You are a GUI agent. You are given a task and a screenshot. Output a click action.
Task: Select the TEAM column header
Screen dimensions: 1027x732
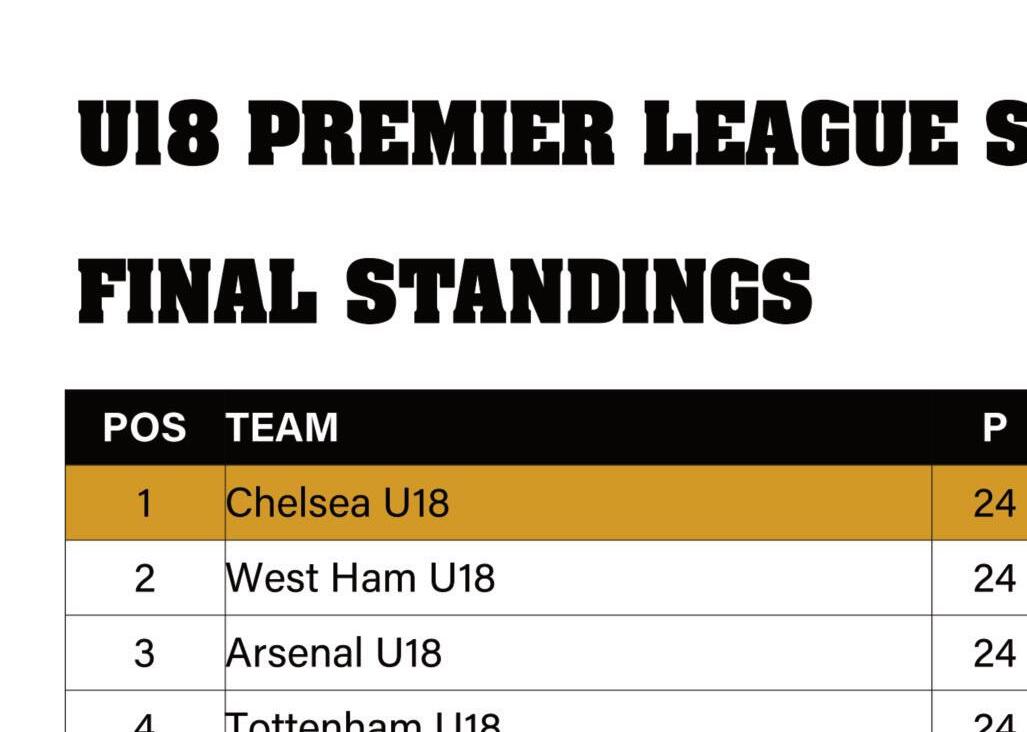[282, 428]
